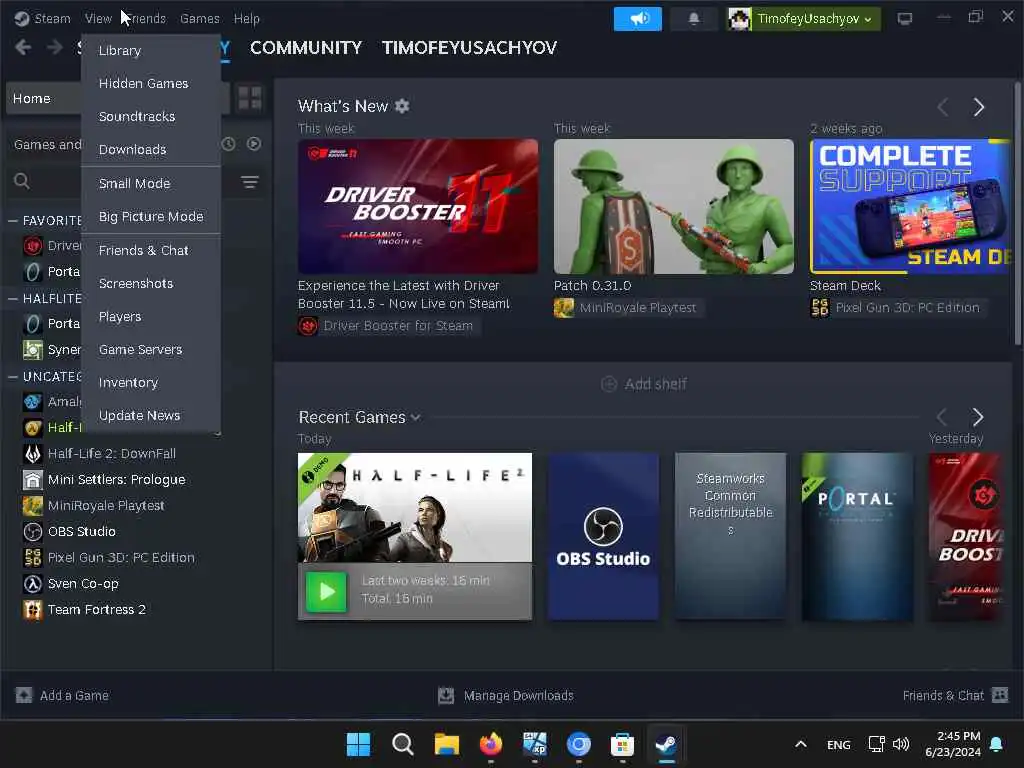The height and width of the screenshot is (768, 1024).
Task: Click TimofeyUsachyov avatar picture
Action: (739, 19)
